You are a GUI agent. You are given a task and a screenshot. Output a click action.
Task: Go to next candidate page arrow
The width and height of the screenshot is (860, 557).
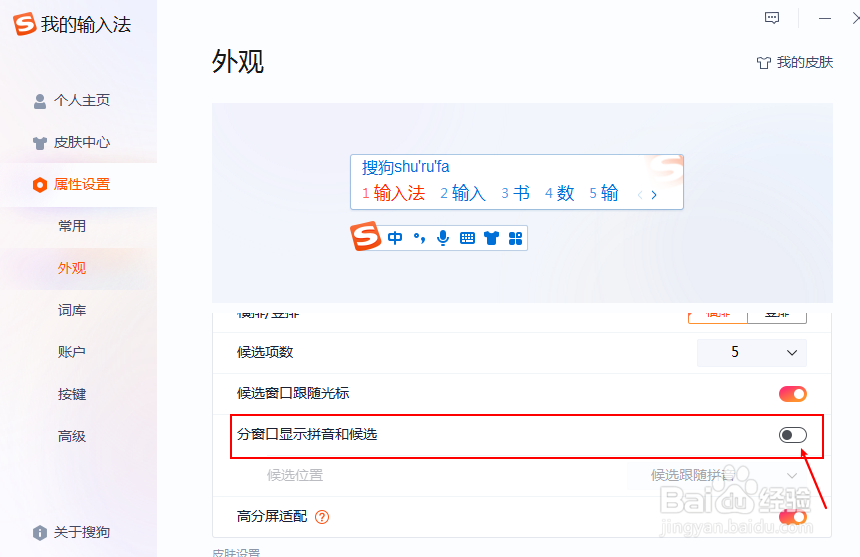654,195
